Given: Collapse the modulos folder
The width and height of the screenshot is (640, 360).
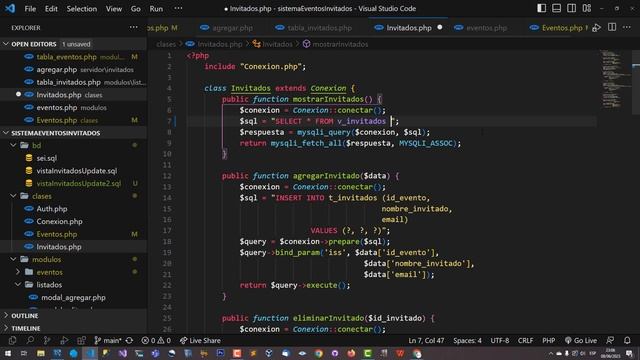Looking at the screenshot, I should tap(13, 259).
